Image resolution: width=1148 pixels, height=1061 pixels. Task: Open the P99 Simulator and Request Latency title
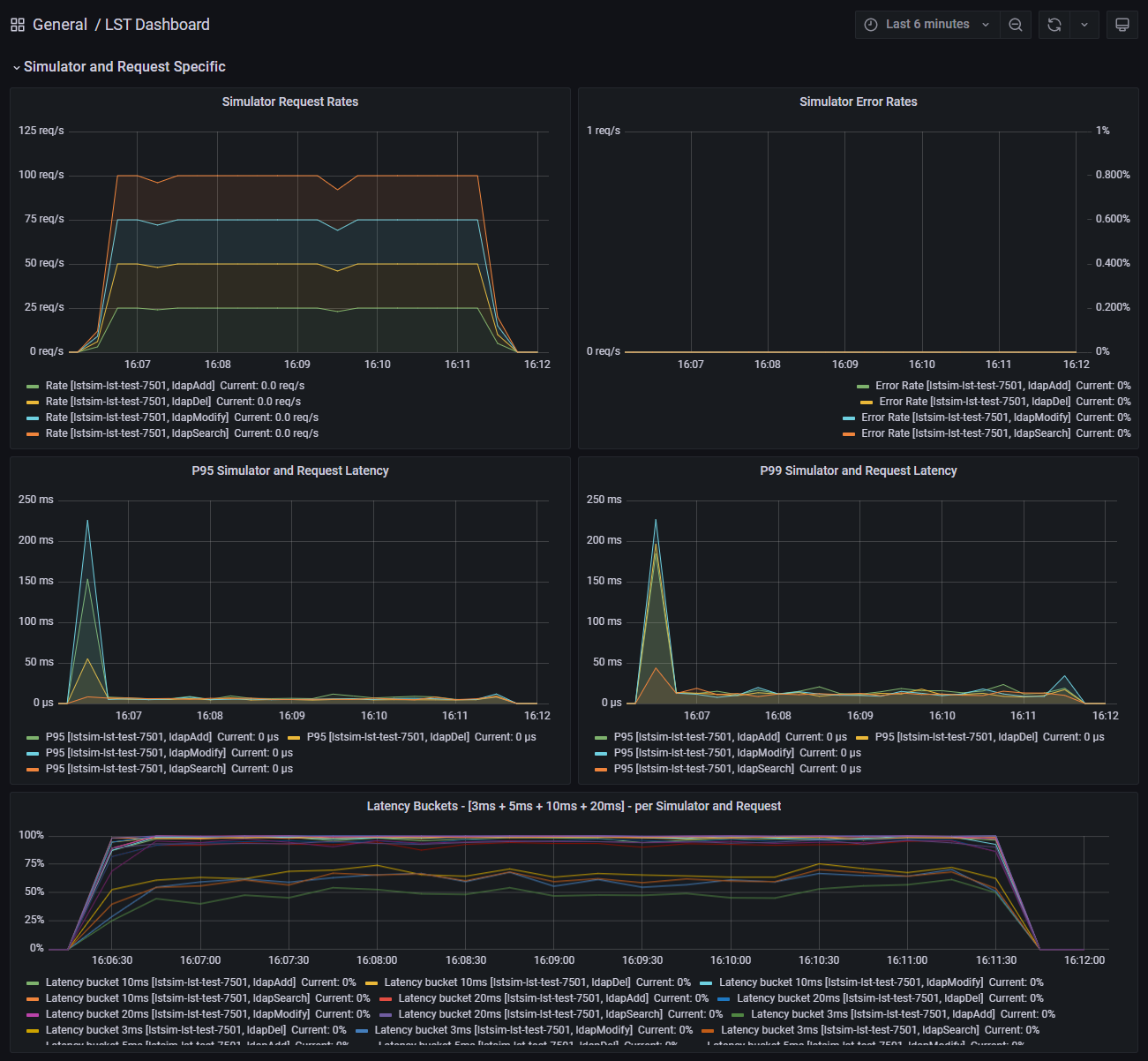tap(858, 470)
